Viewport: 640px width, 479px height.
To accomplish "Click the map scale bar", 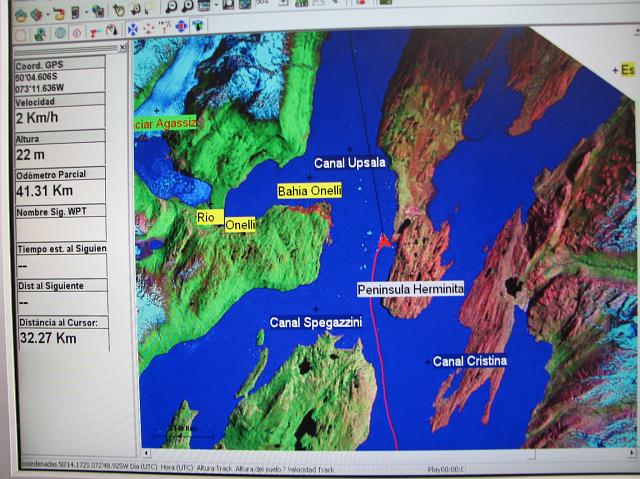I will [183, 433].
